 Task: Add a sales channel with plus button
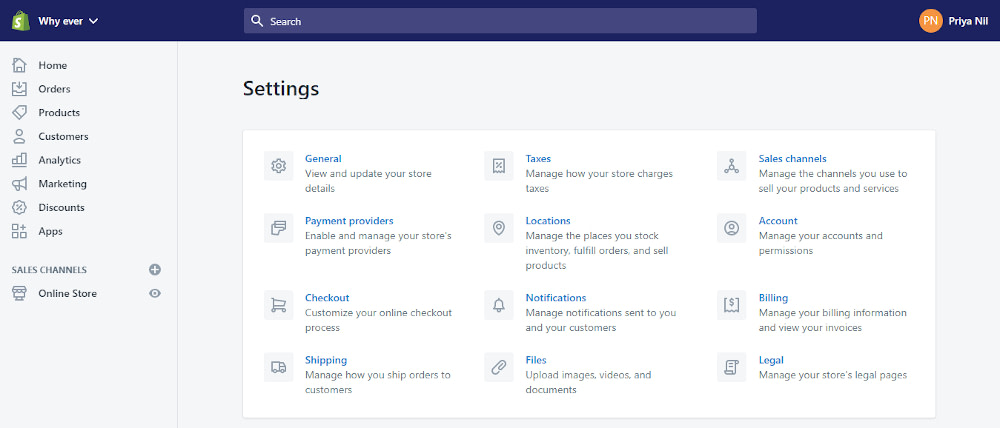click(x=155, y=270)
